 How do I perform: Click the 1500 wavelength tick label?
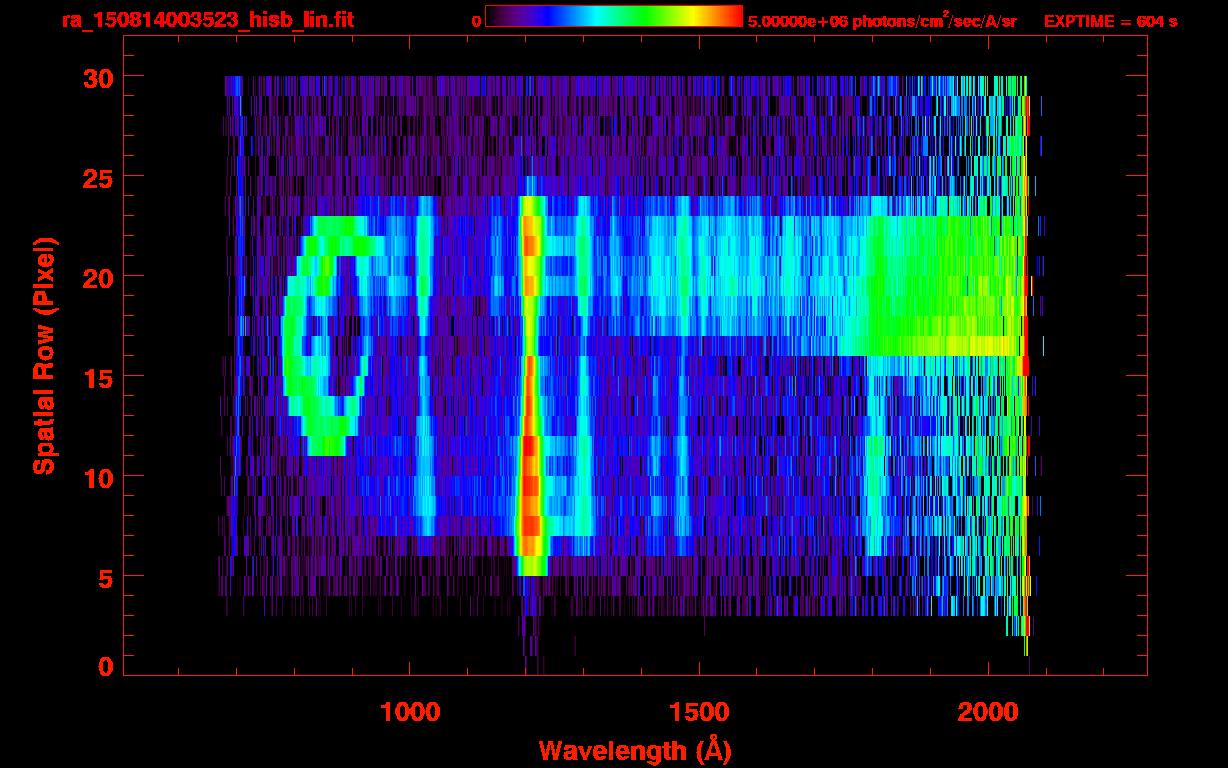[x=699, y=711]
